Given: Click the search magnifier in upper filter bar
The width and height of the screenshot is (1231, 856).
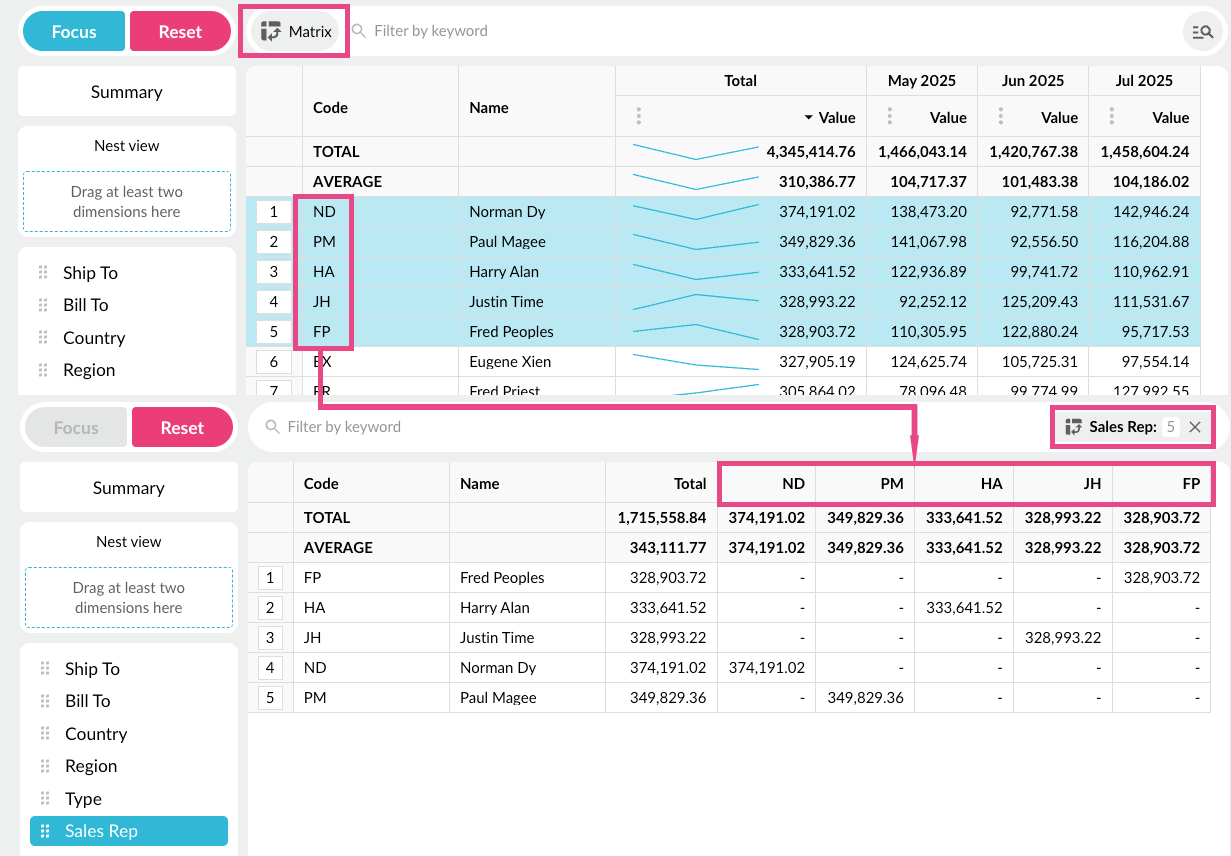Looking at the screenshot, I should (359, 32).
